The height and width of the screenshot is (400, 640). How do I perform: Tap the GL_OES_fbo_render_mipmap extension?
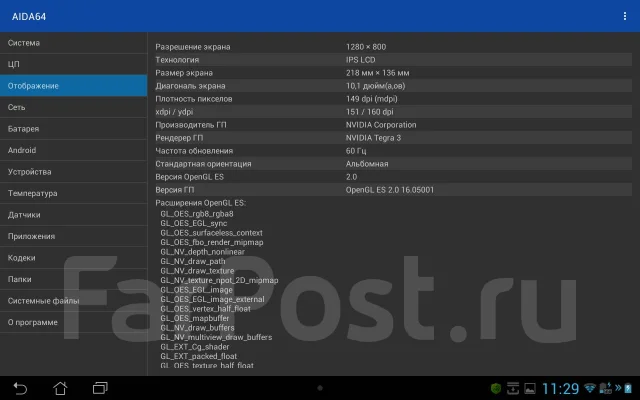point(212,242)
